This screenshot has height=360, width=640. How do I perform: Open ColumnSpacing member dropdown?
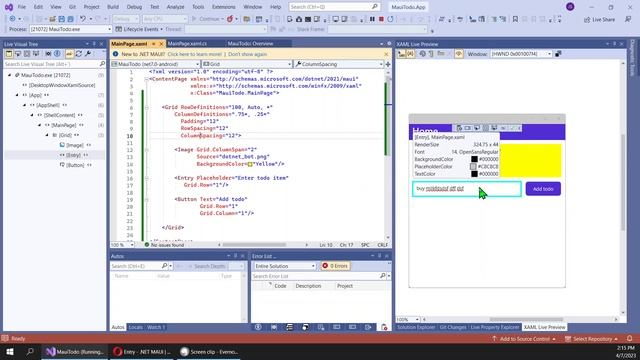(338, 64)
